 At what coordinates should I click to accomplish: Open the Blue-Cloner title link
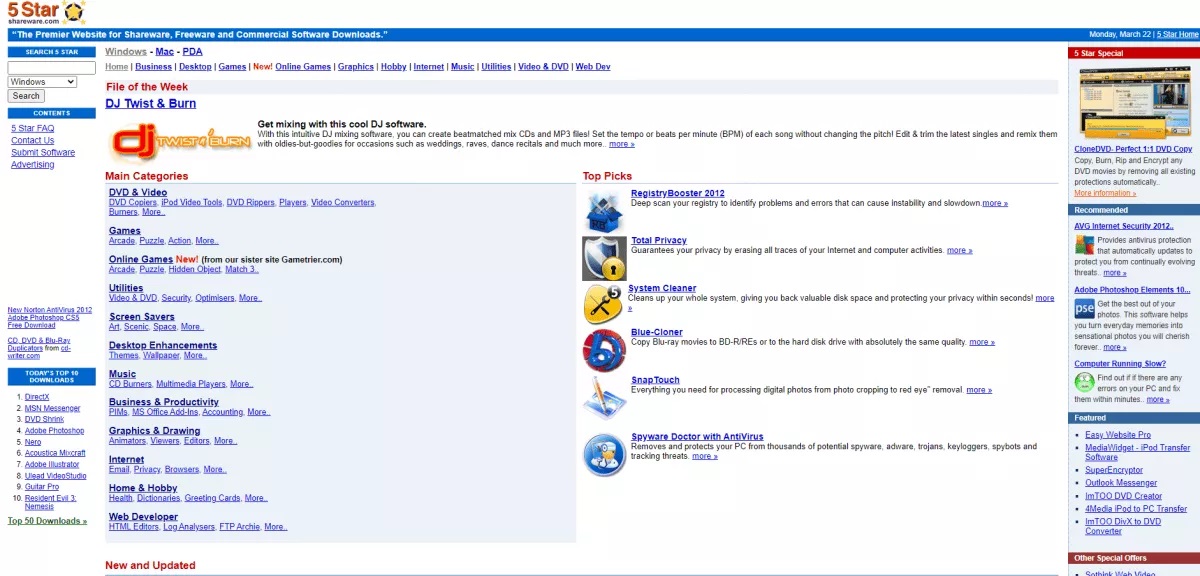pos(657,332)
